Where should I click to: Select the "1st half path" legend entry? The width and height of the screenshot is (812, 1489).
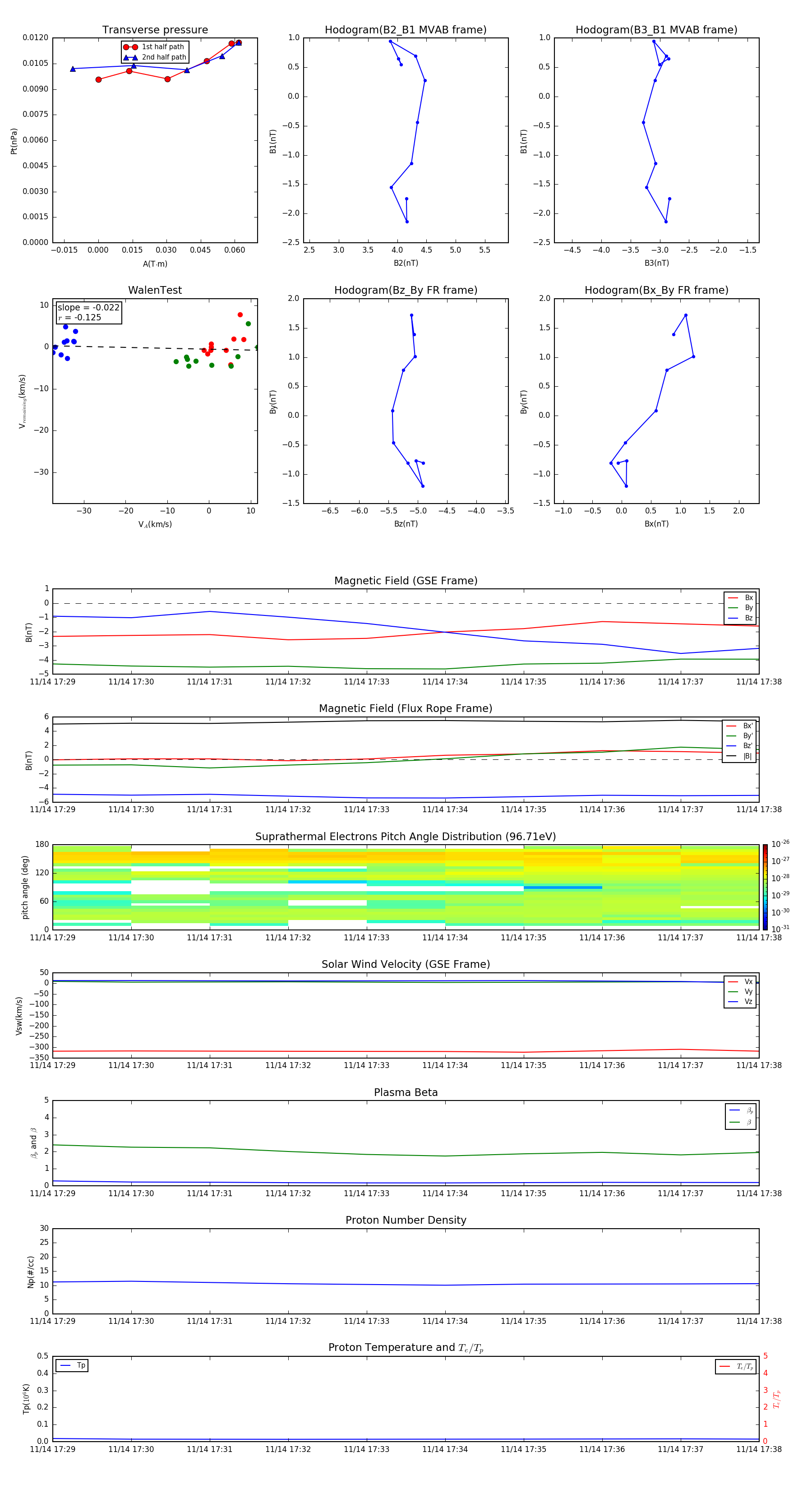point(154,47)
